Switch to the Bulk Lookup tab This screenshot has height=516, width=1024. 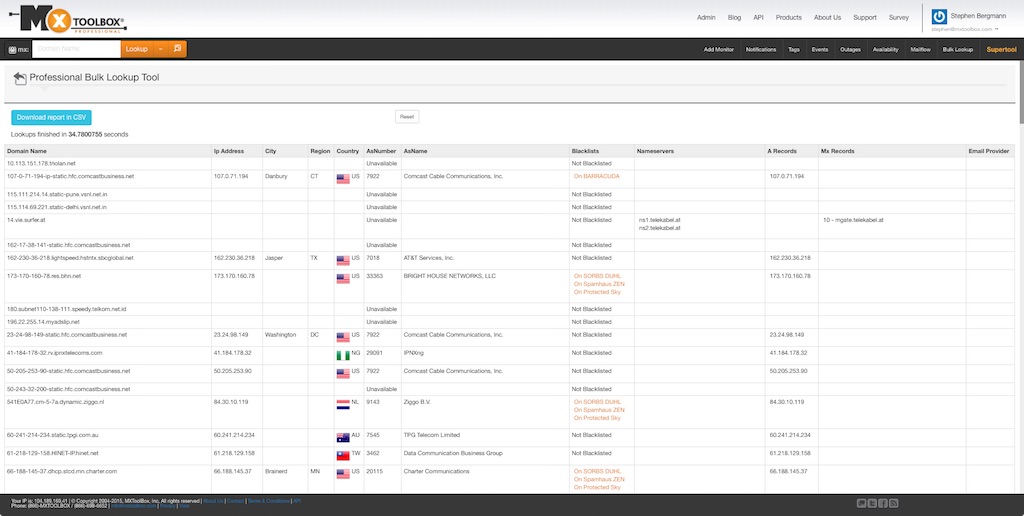pyautogui.click(x=957, y=50)
